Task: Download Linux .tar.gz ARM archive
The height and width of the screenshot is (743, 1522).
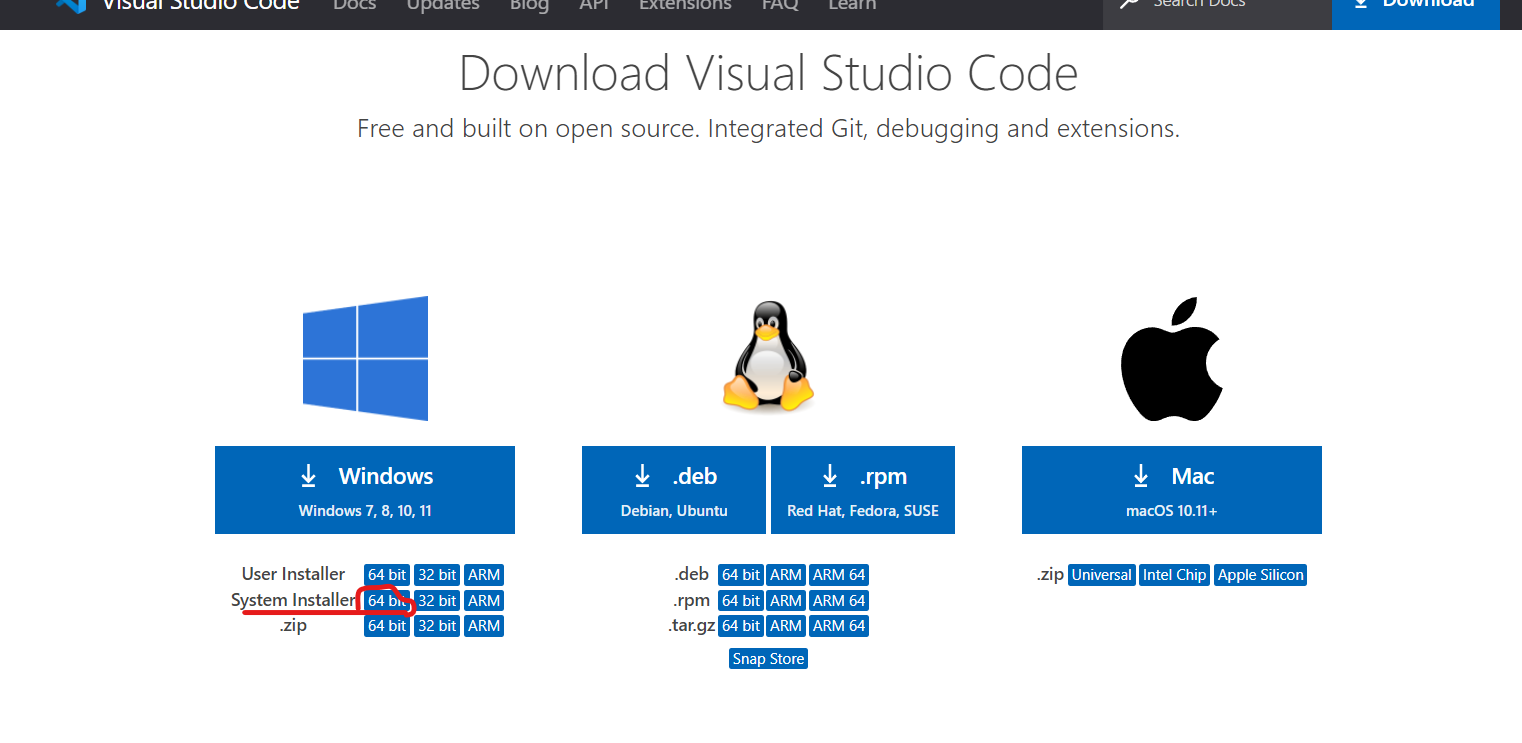Action: click(x=786, y=626)
